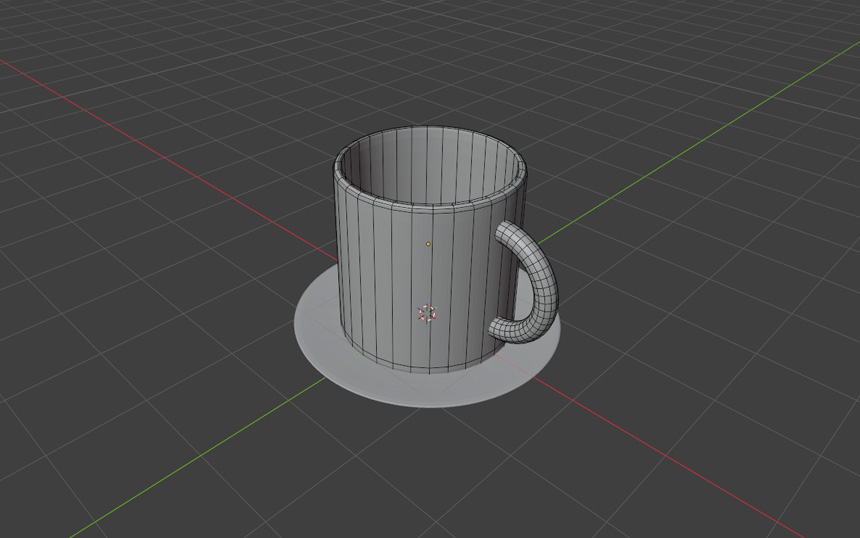Select the inner wall of the mug
860x538 pixels.
point(429,165)
